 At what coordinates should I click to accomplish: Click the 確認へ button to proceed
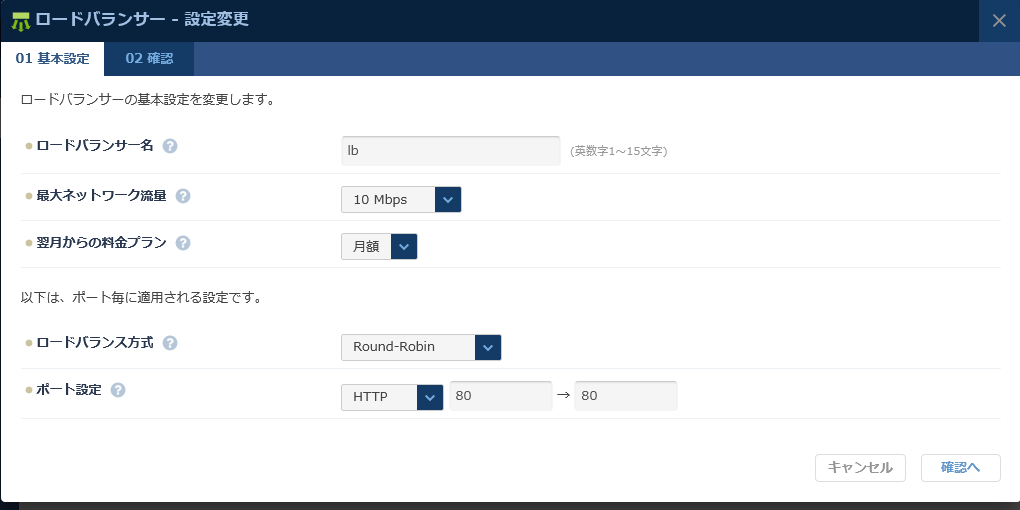click(x=960, y=467)
